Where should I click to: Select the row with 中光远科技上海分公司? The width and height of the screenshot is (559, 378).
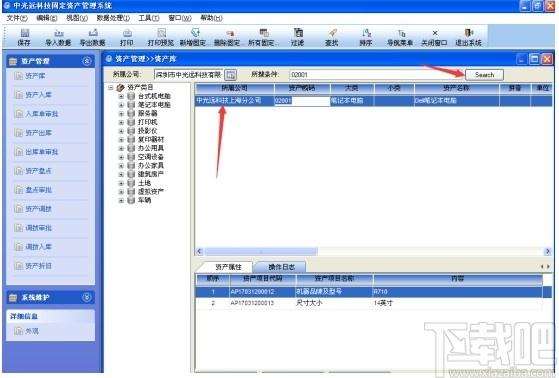[x=374, y=101]
